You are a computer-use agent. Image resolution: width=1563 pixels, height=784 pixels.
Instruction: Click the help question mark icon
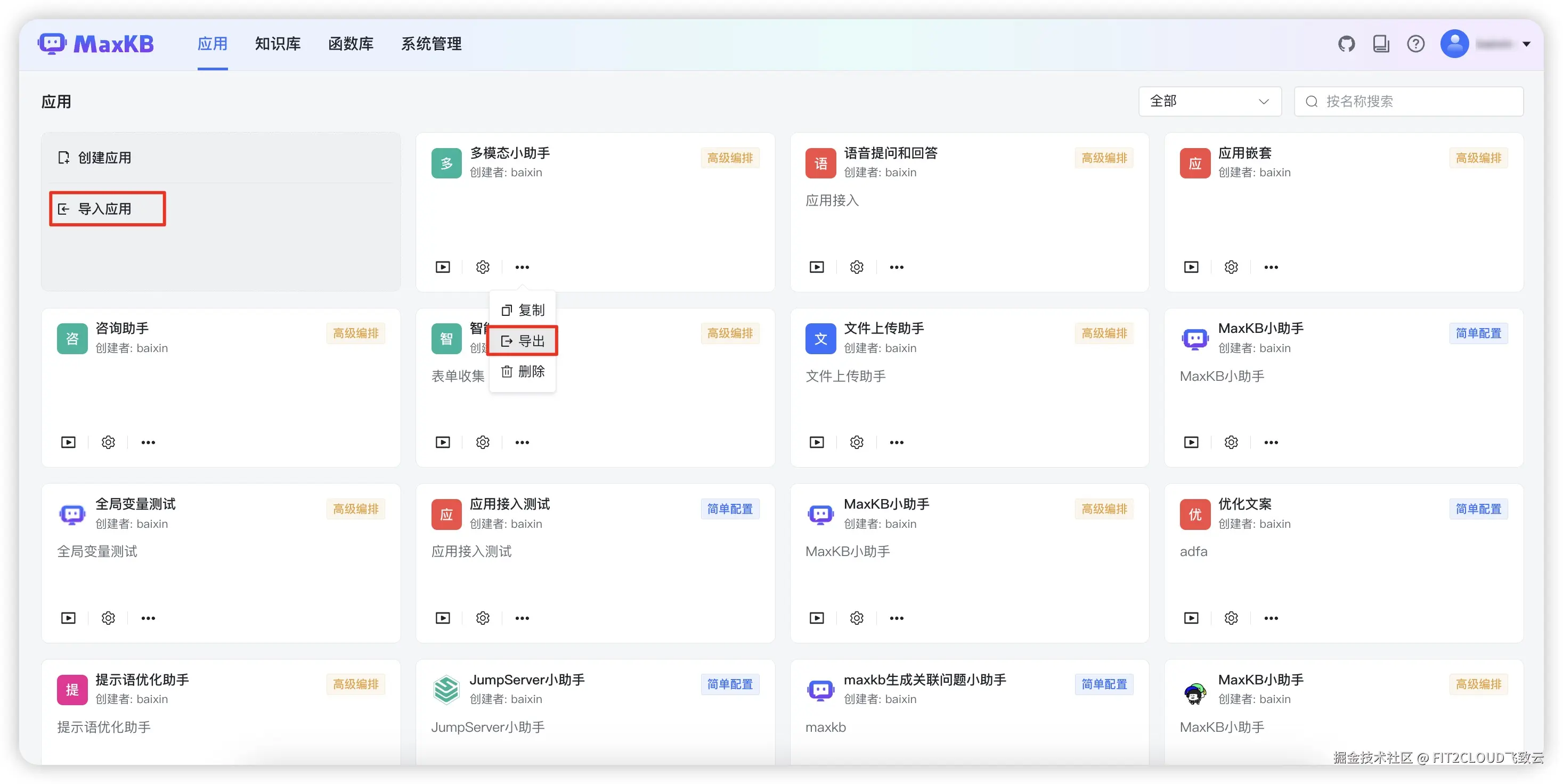click(1415, 44)
